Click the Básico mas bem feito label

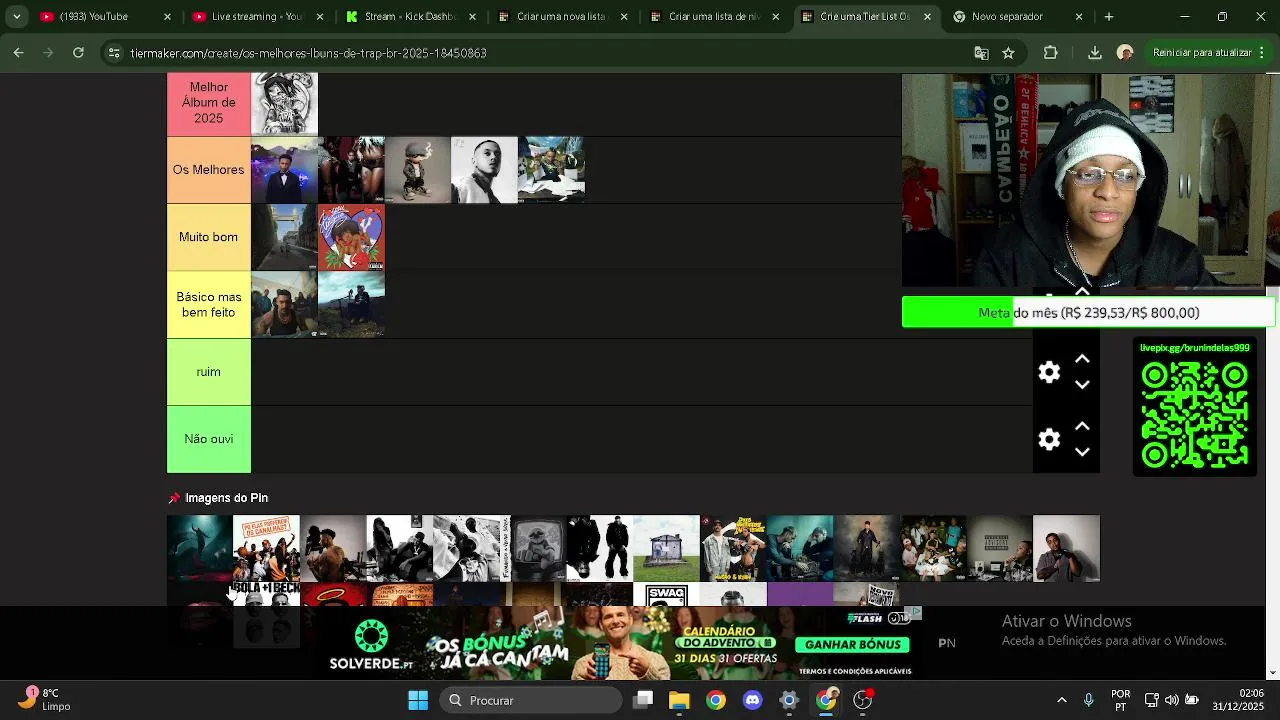click(x=208, y=305)
